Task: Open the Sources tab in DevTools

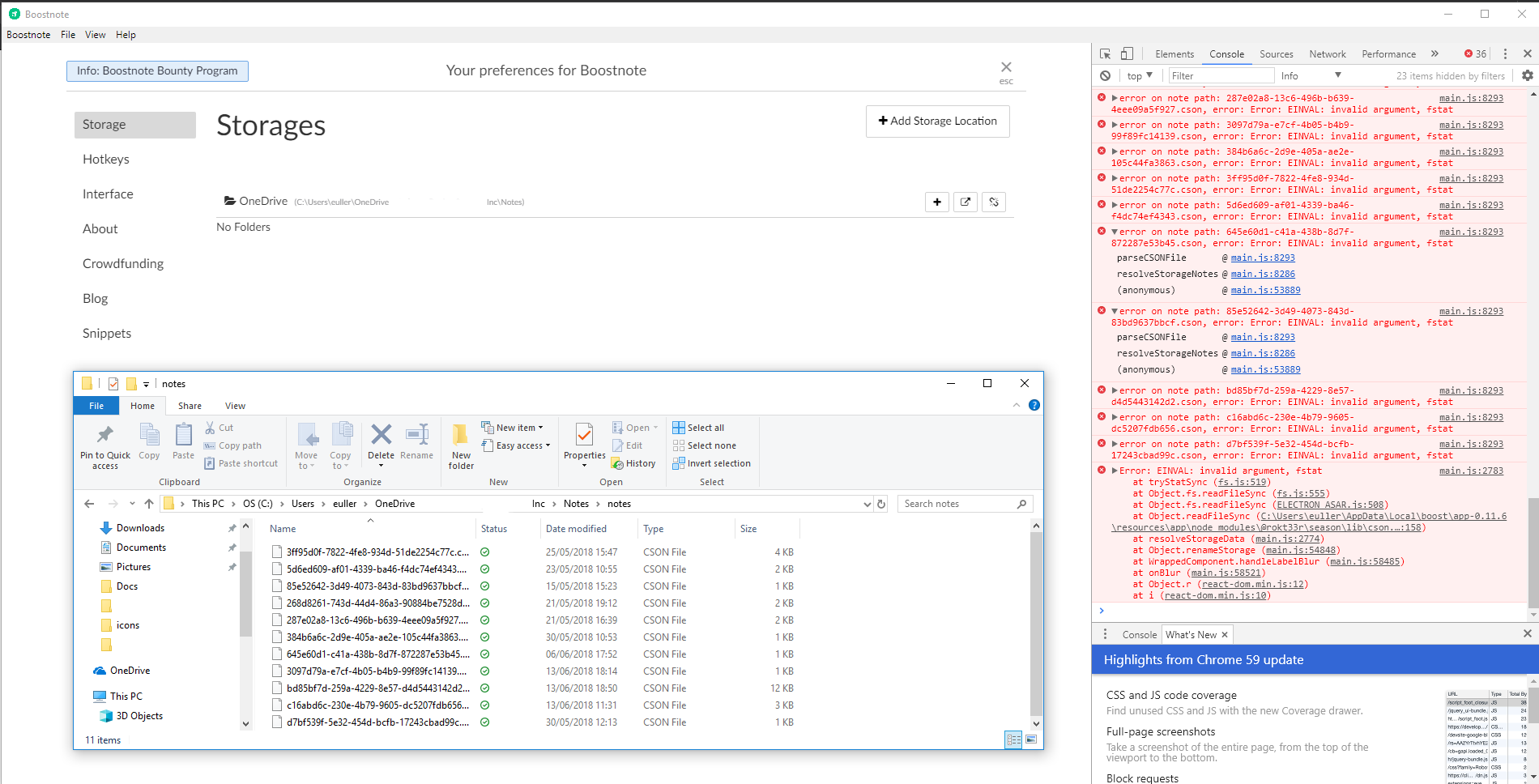Action: 1276,54
